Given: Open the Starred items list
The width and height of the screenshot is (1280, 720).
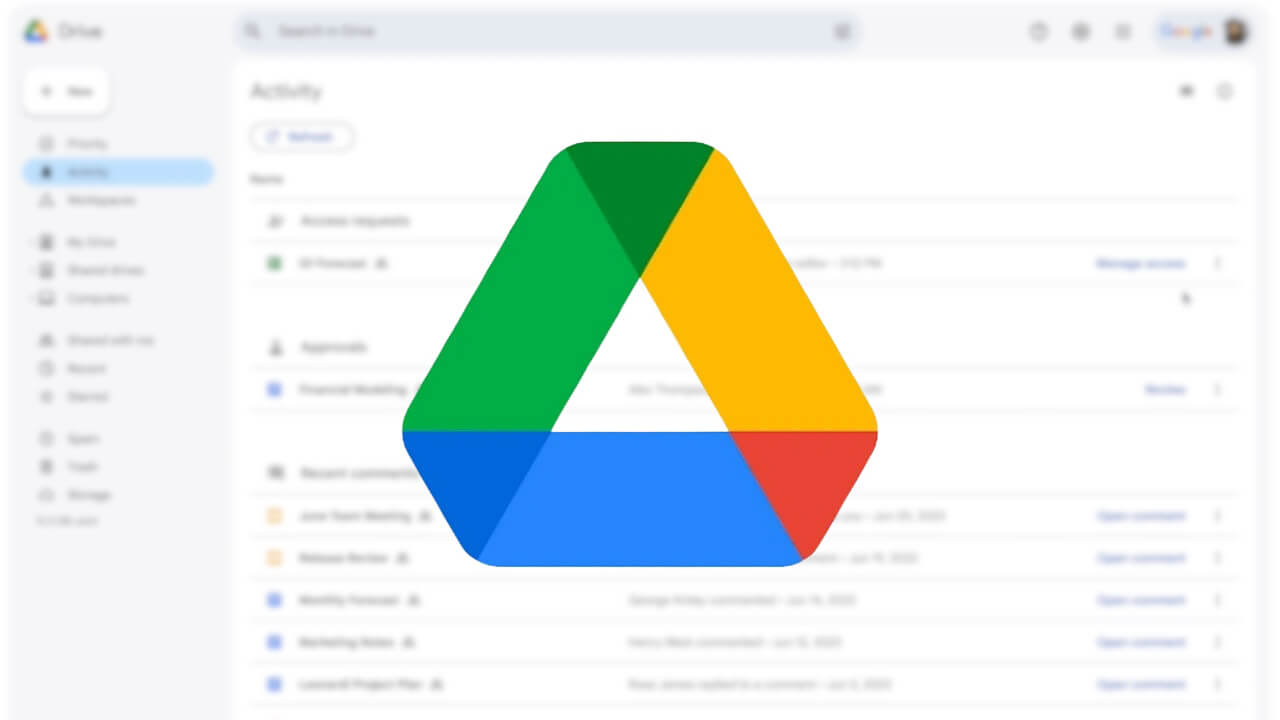Looking at the screenshot, I should (x=87, y=396).
